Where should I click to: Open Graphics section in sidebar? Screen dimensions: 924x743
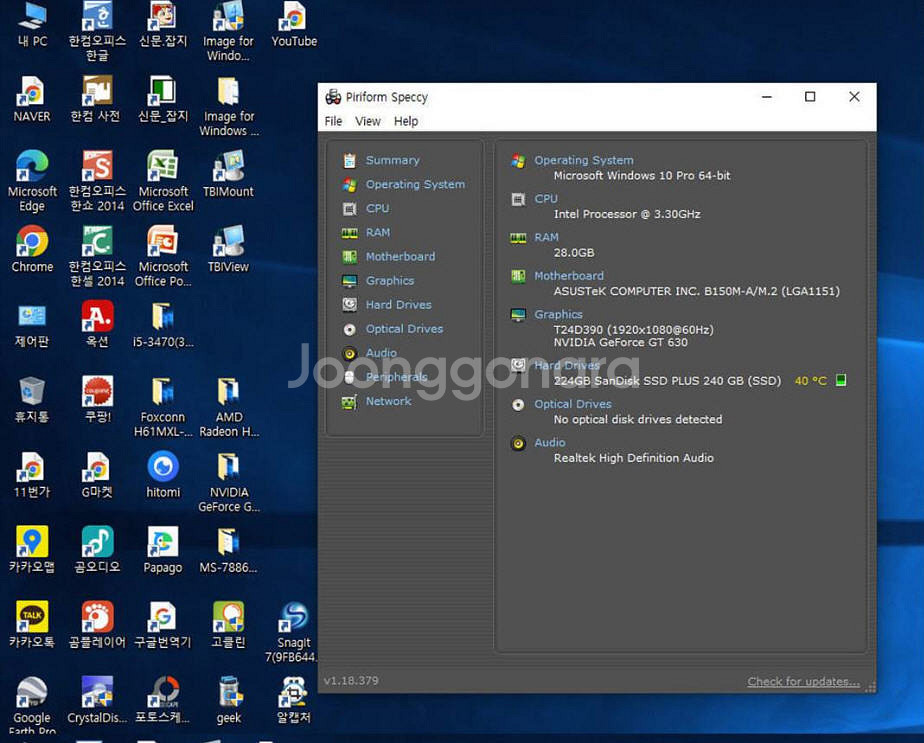[390, 281]
